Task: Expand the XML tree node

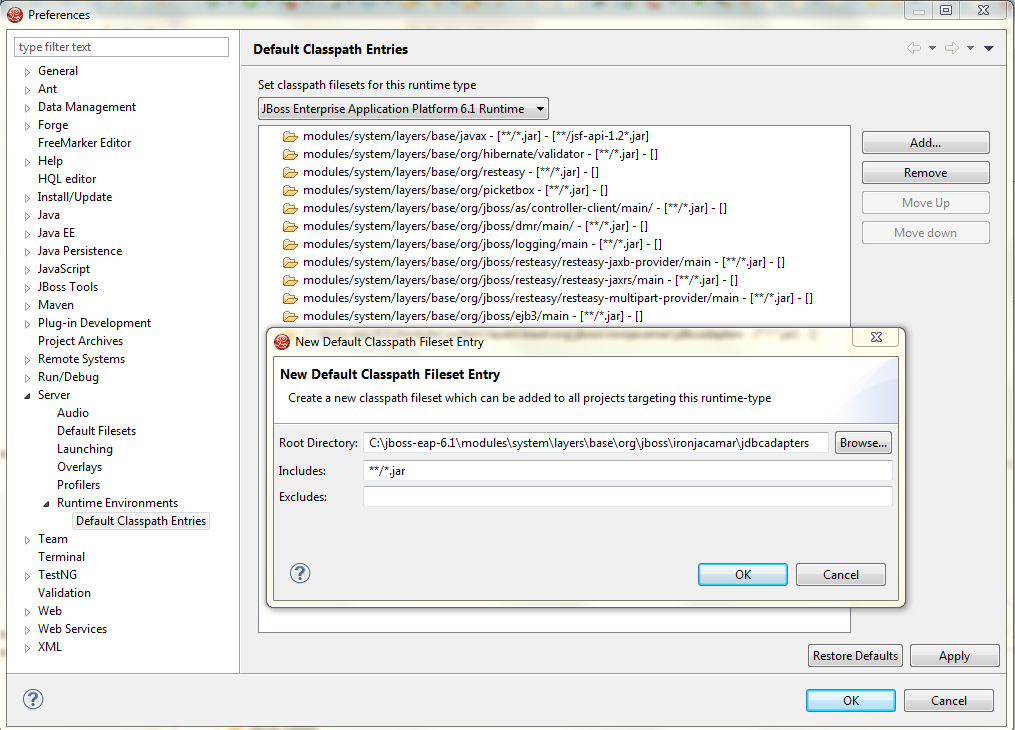Action: tap(27, 648)
